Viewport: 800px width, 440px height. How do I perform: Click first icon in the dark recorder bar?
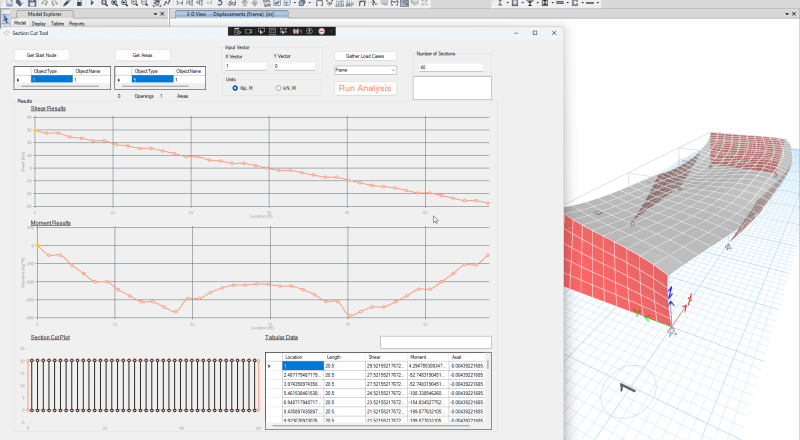pyautogui.click(x=238, y=31)
